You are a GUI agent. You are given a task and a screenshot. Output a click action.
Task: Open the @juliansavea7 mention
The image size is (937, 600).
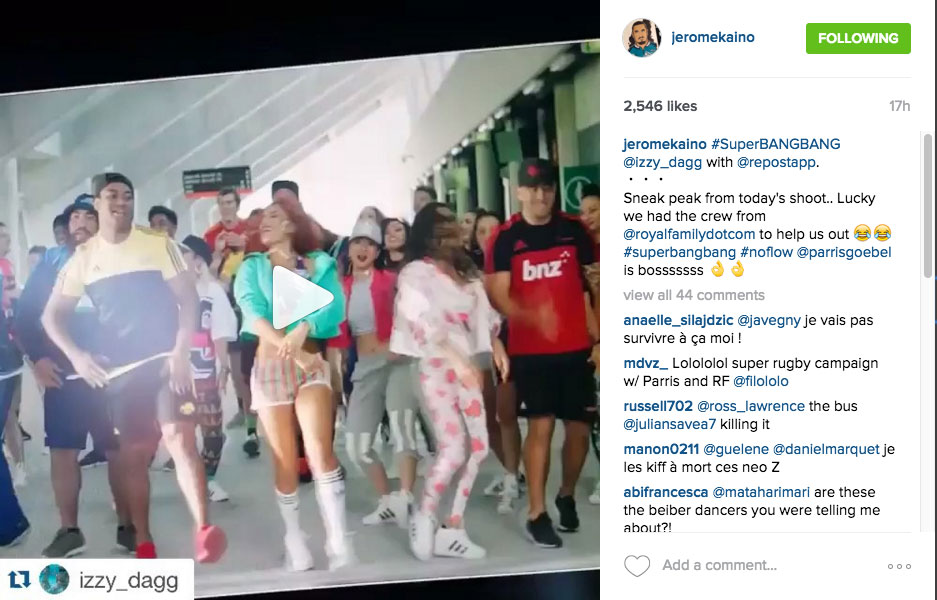[x=669, y=424]
